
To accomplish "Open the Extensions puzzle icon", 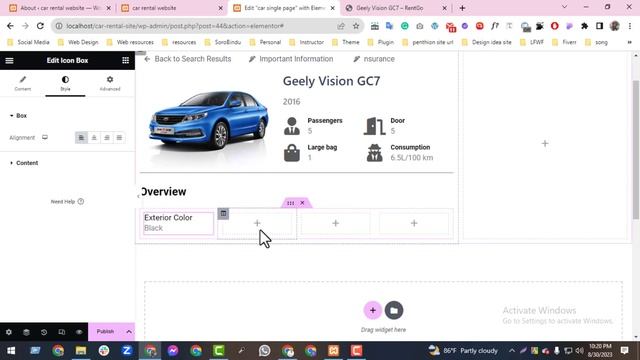I will coord(584,26).
